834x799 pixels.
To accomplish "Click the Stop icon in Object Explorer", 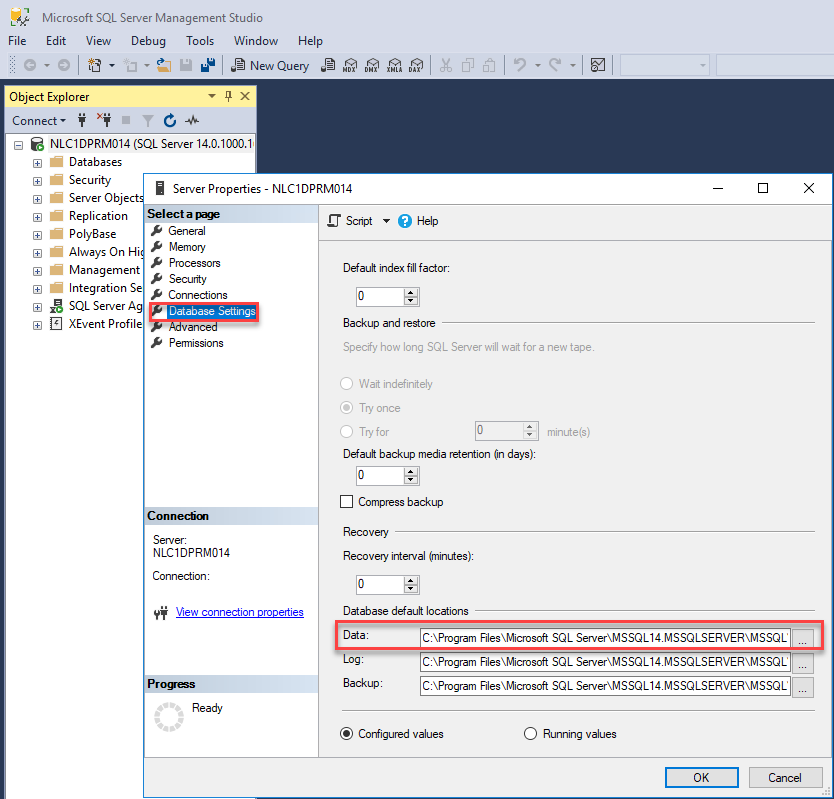I will (x=126, y=120).
